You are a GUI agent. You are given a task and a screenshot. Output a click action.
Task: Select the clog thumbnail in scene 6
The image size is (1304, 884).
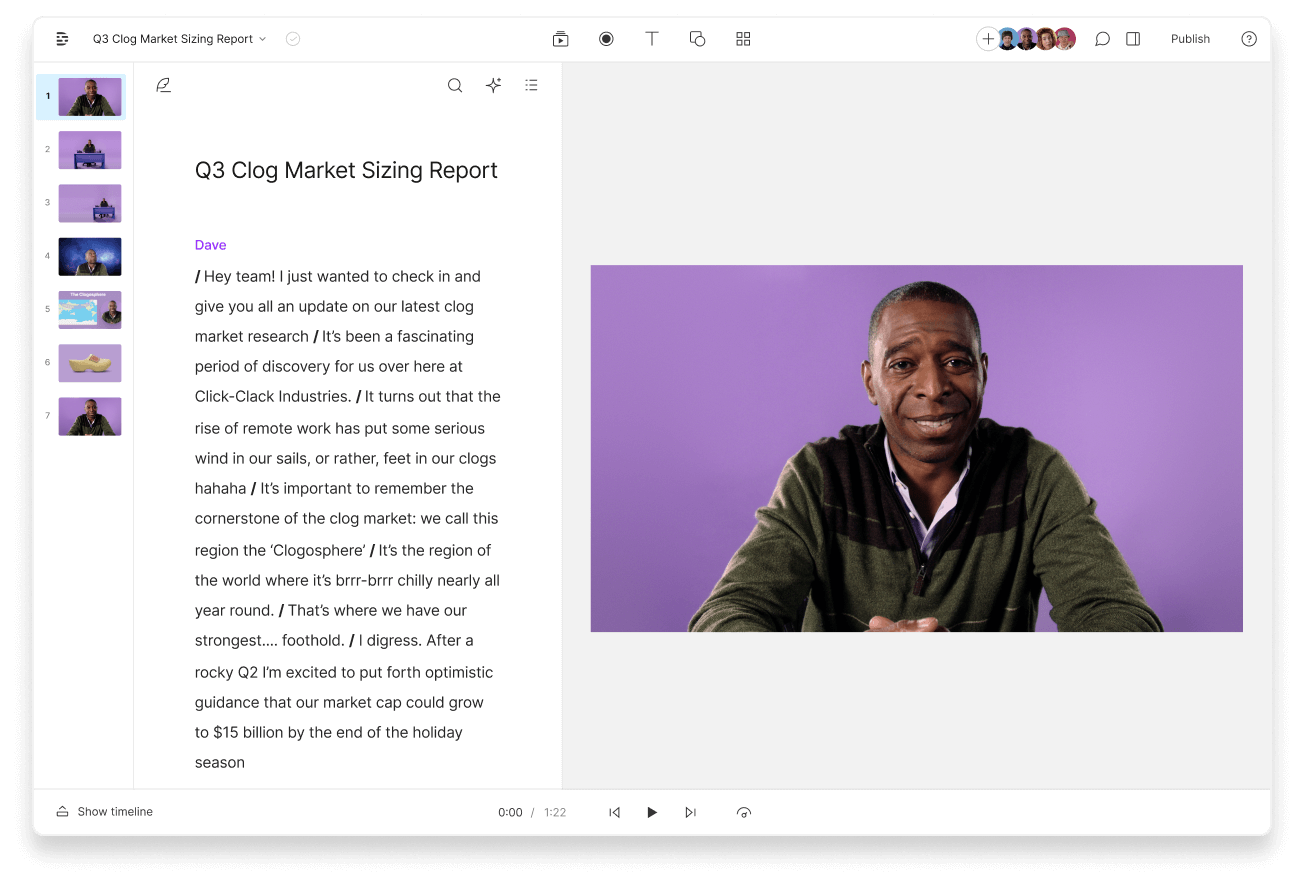click(x=90, y=363)
